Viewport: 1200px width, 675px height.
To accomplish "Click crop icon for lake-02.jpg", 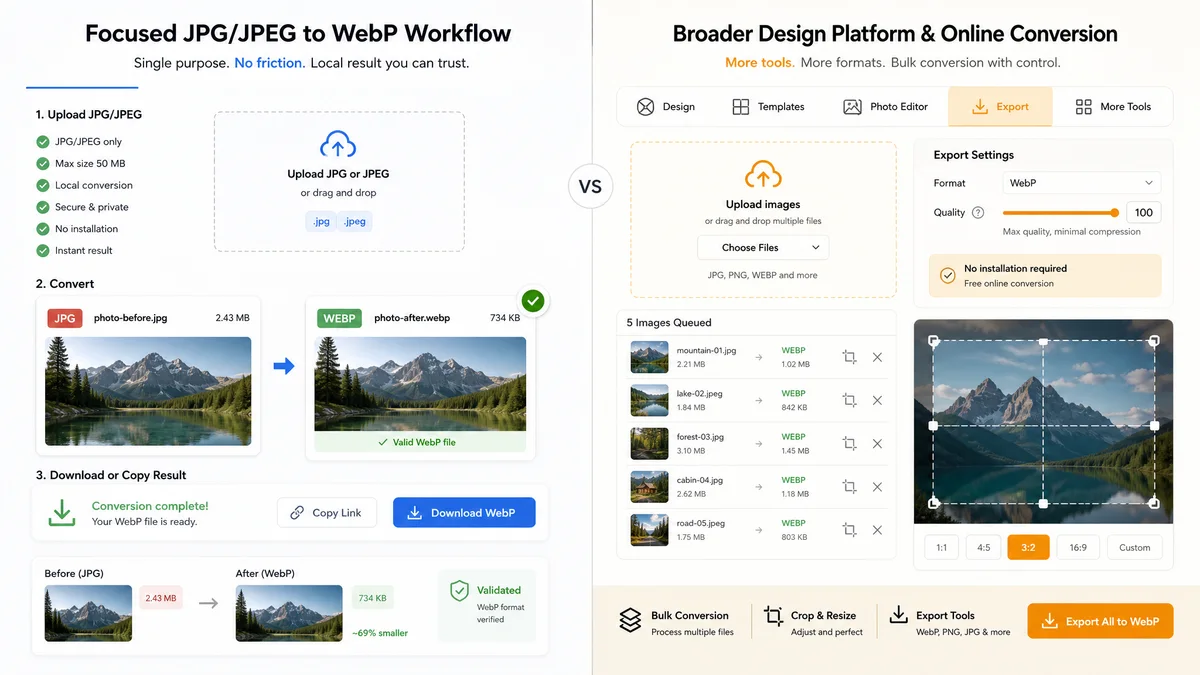I will point(849,400).
